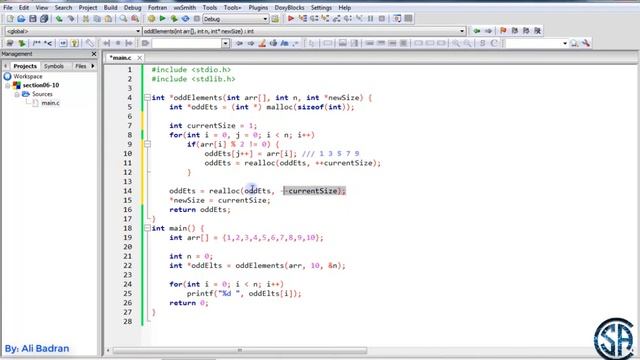Jump back using the green left arrow
This screenshot has width=640, height=360.
coord(477,31)
